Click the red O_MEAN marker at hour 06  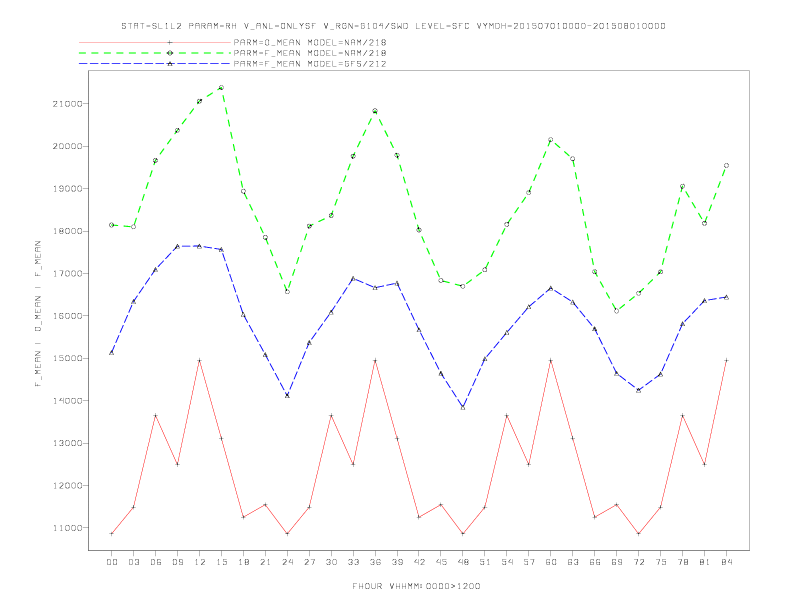tap(156, 416)
